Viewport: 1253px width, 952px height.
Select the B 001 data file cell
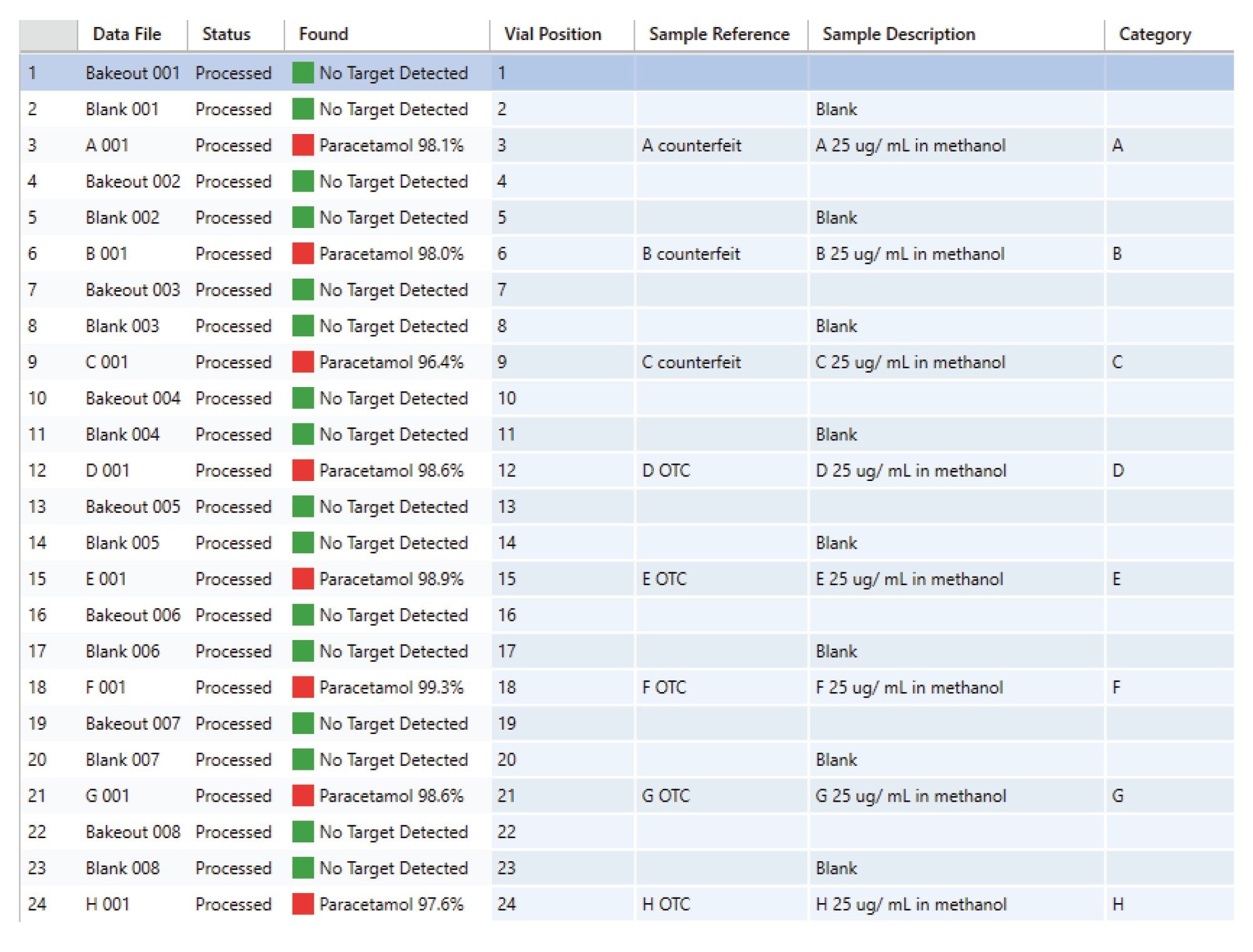click(x=107, y=254)
